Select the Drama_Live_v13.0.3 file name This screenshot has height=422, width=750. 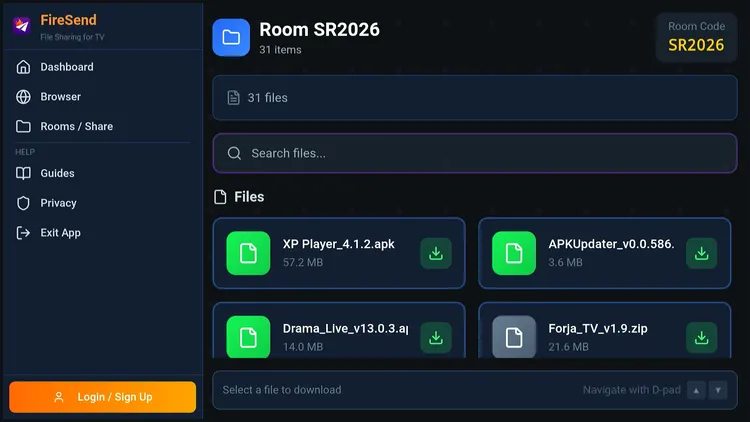pos(345,329)
